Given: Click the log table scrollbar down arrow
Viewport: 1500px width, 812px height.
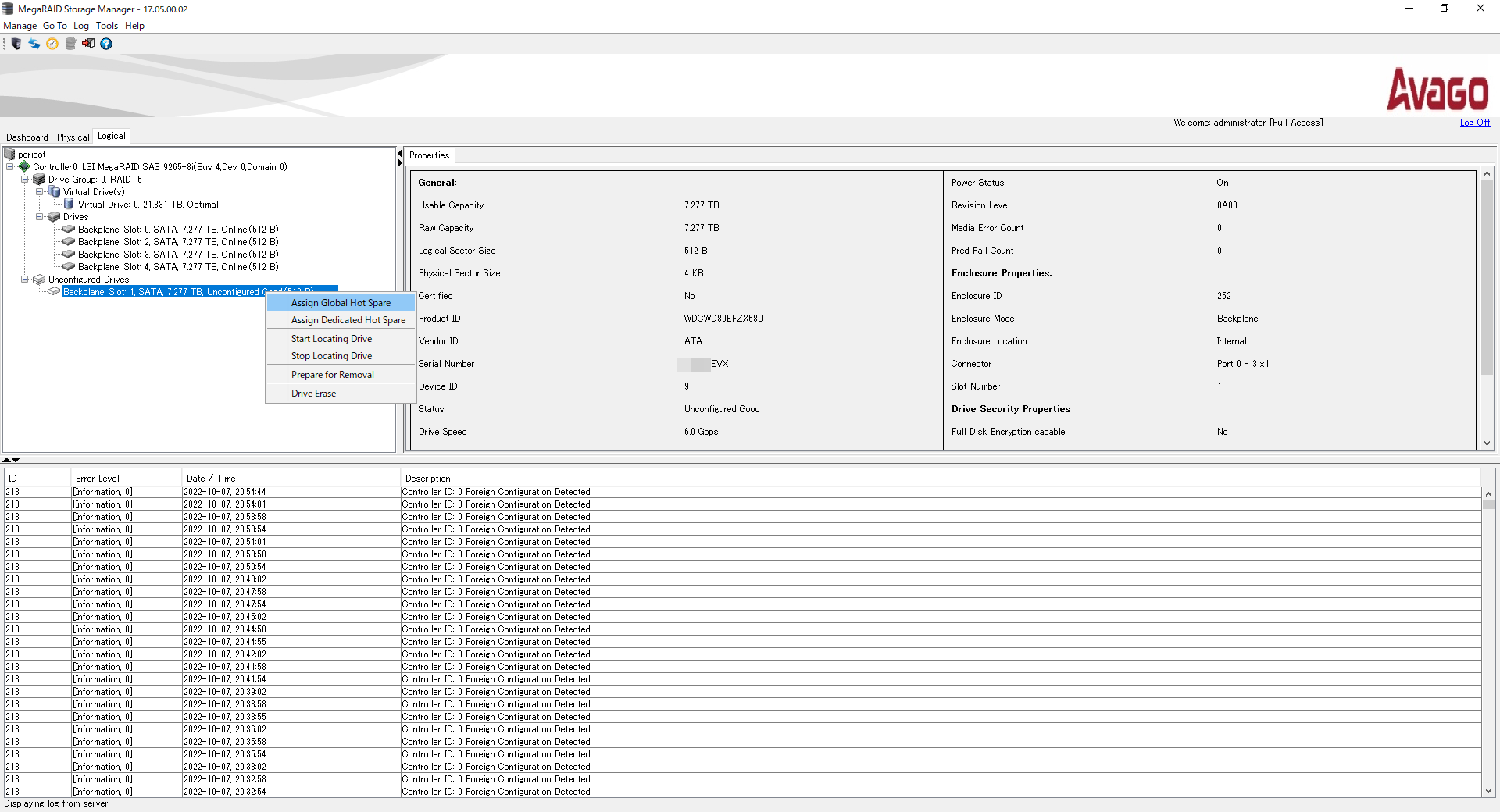Looking at the screenshot, I should (1488, 791).
